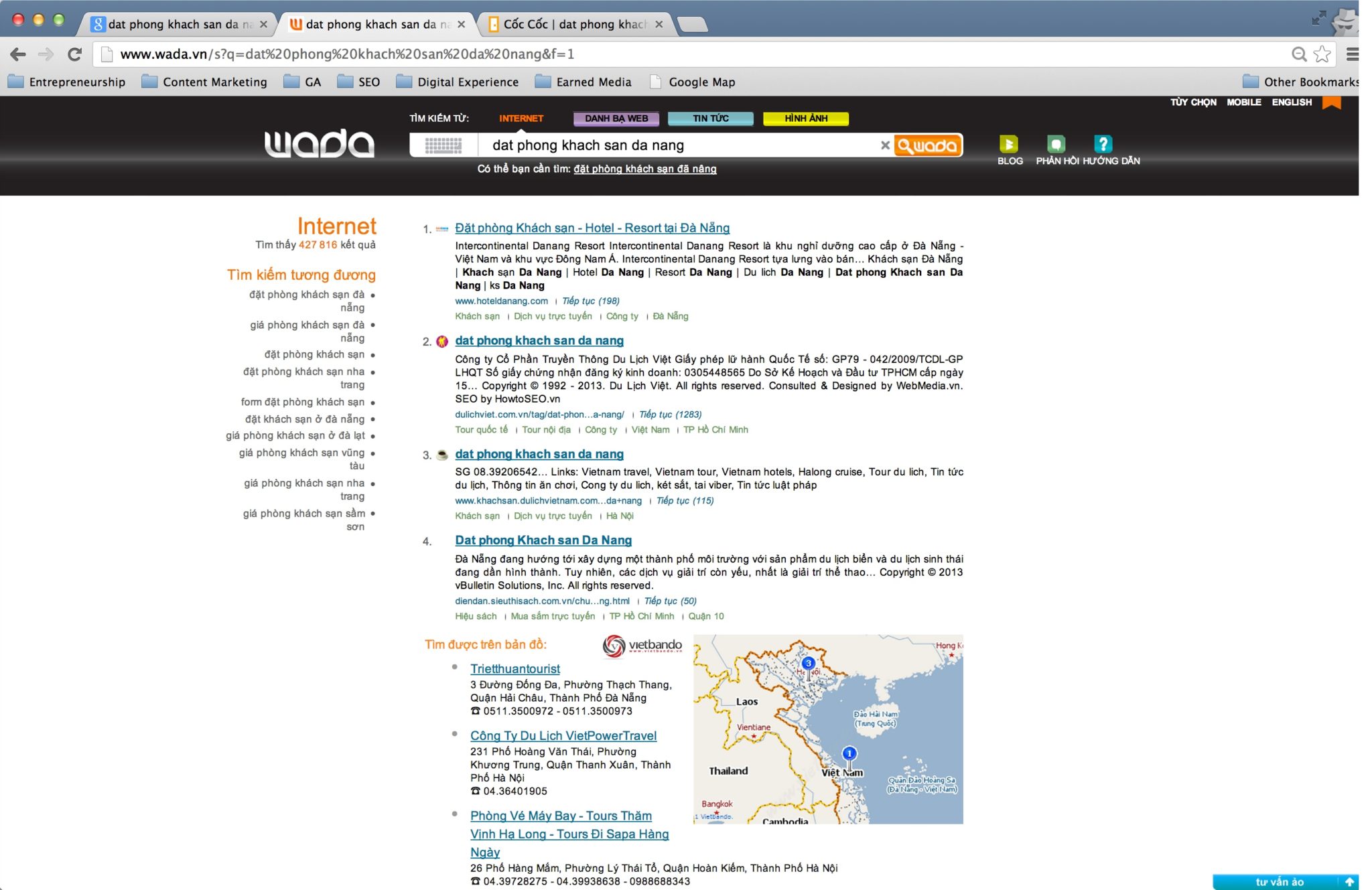The height and width of the screenshot is (890, 1372).
Task: Clear the search box with the X icon
Action: pos(885,145)
